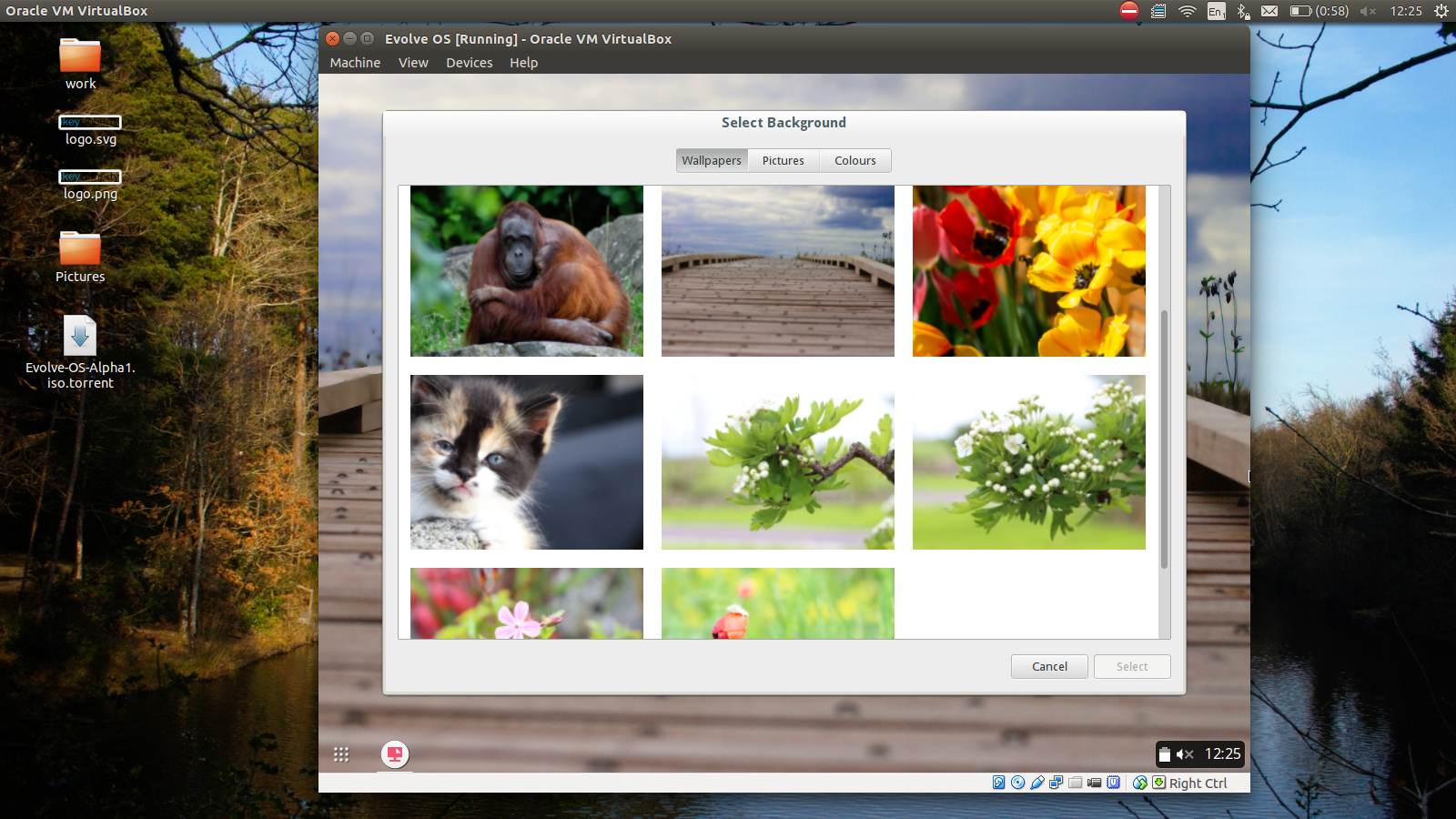1456x819 pixels.
Task: Choose the calico kitten wallpaper thumbnail
Action: click(x=527, y=462)
